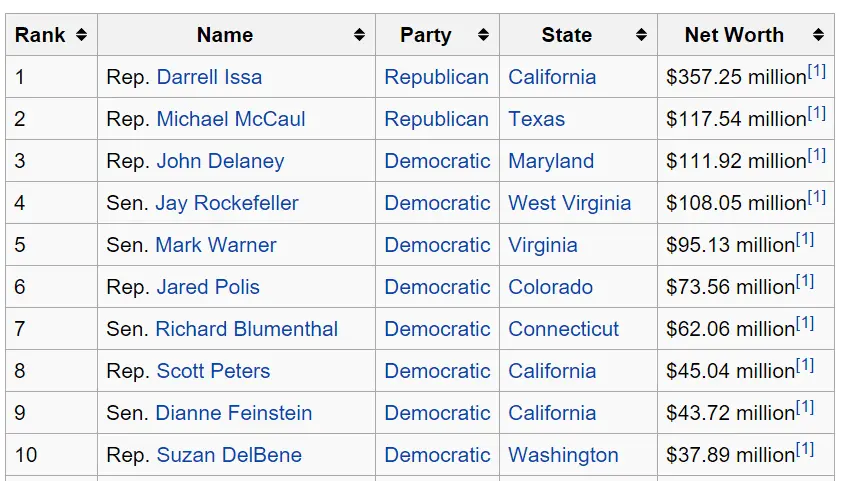
Task: Click sort arrows in Name header
Action: 359,35
